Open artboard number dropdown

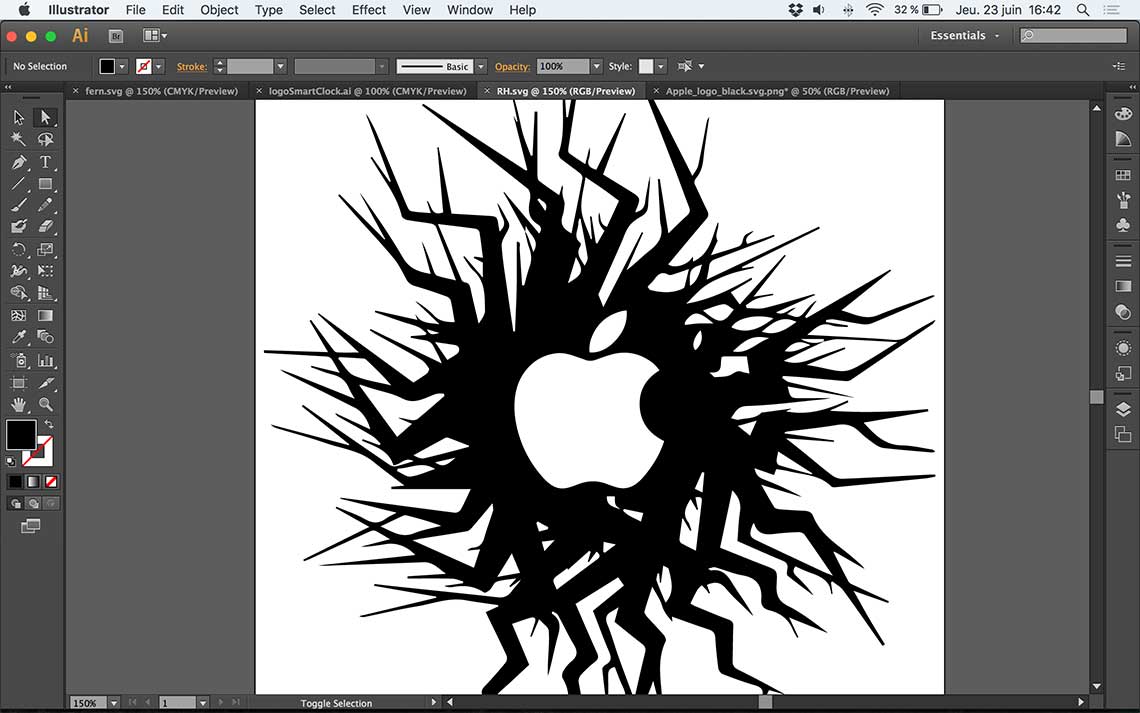(x=203, y=703)
